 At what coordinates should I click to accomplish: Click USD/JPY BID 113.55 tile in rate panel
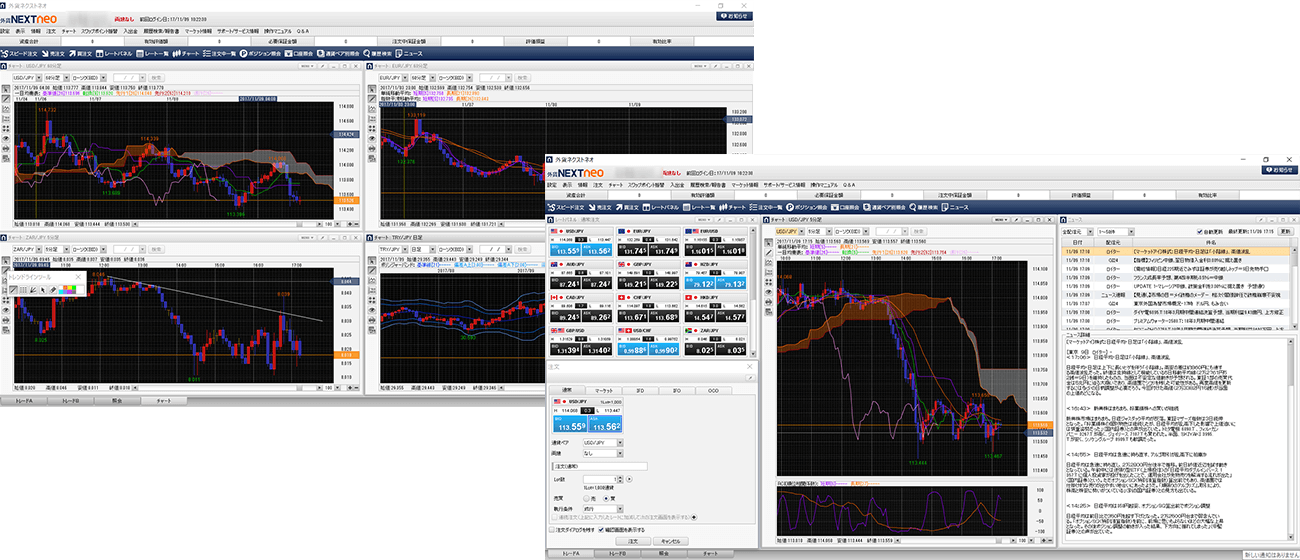tap(565, 250)
